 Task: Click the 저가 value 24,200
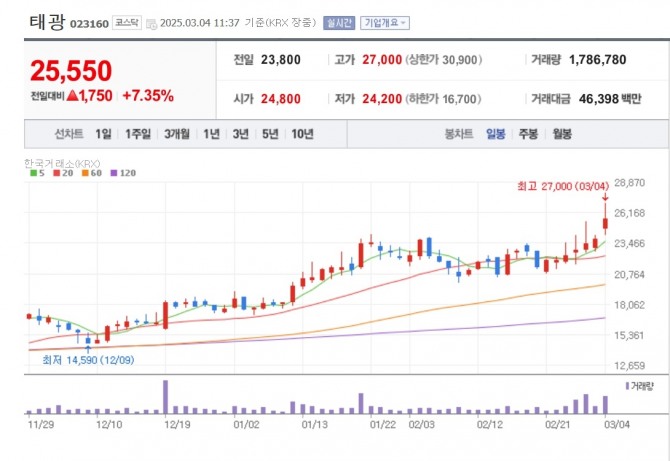382,99
